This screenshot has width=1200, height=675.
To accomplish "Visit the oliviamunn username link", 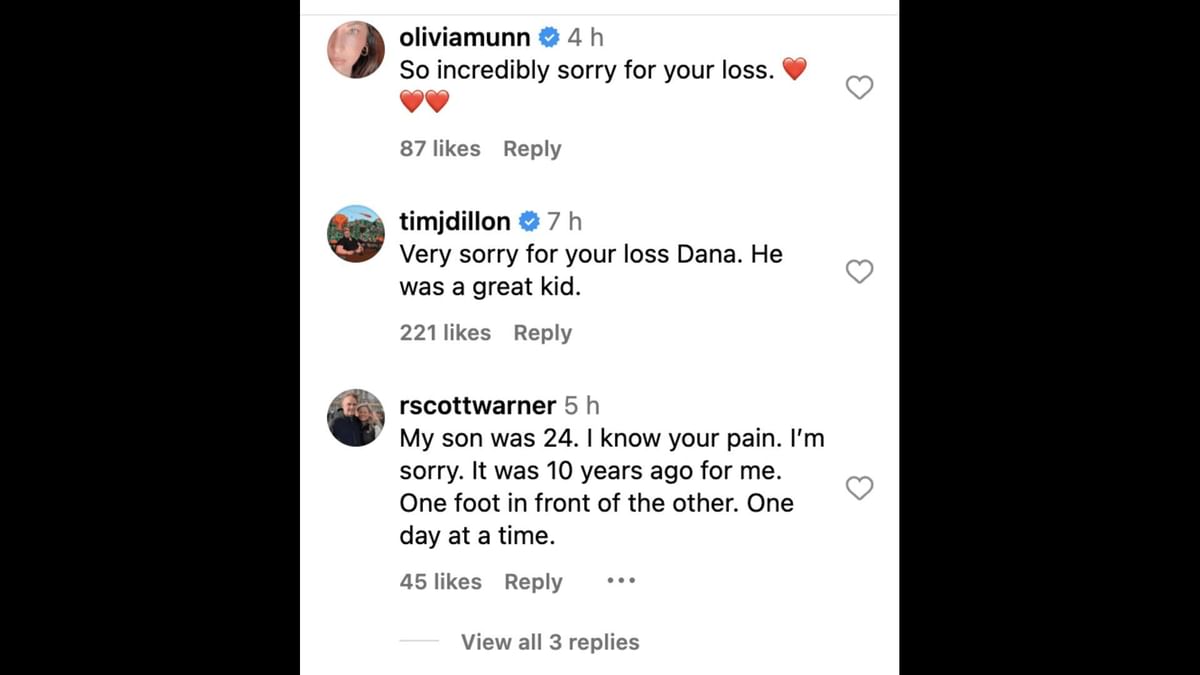I will pos(465,38).
